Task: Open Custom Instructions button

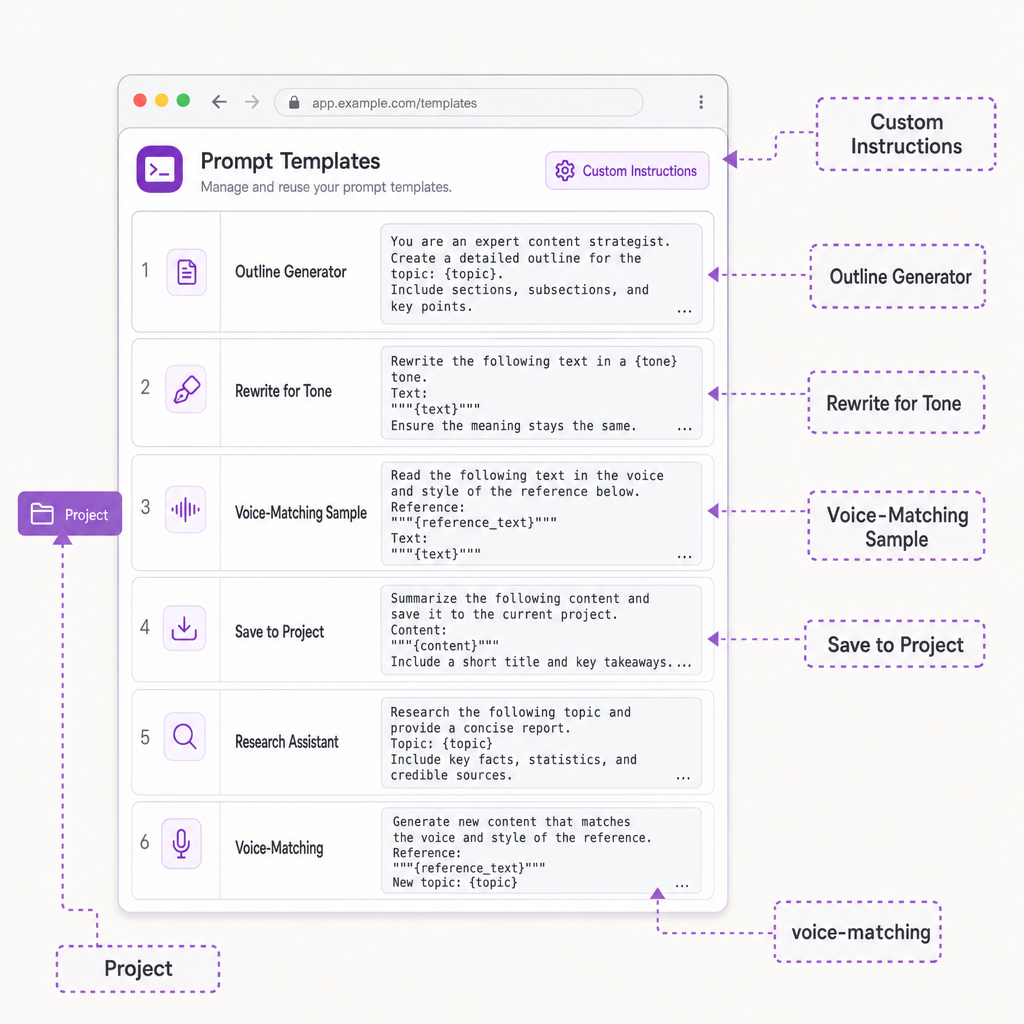Action: (x=627, y=170)
